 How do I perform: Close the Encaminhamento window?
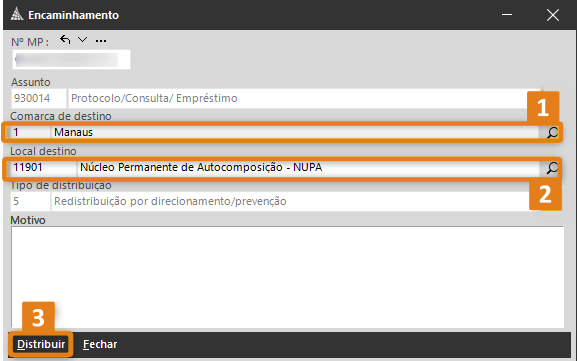pyautogui.click(x=553, y=15)
